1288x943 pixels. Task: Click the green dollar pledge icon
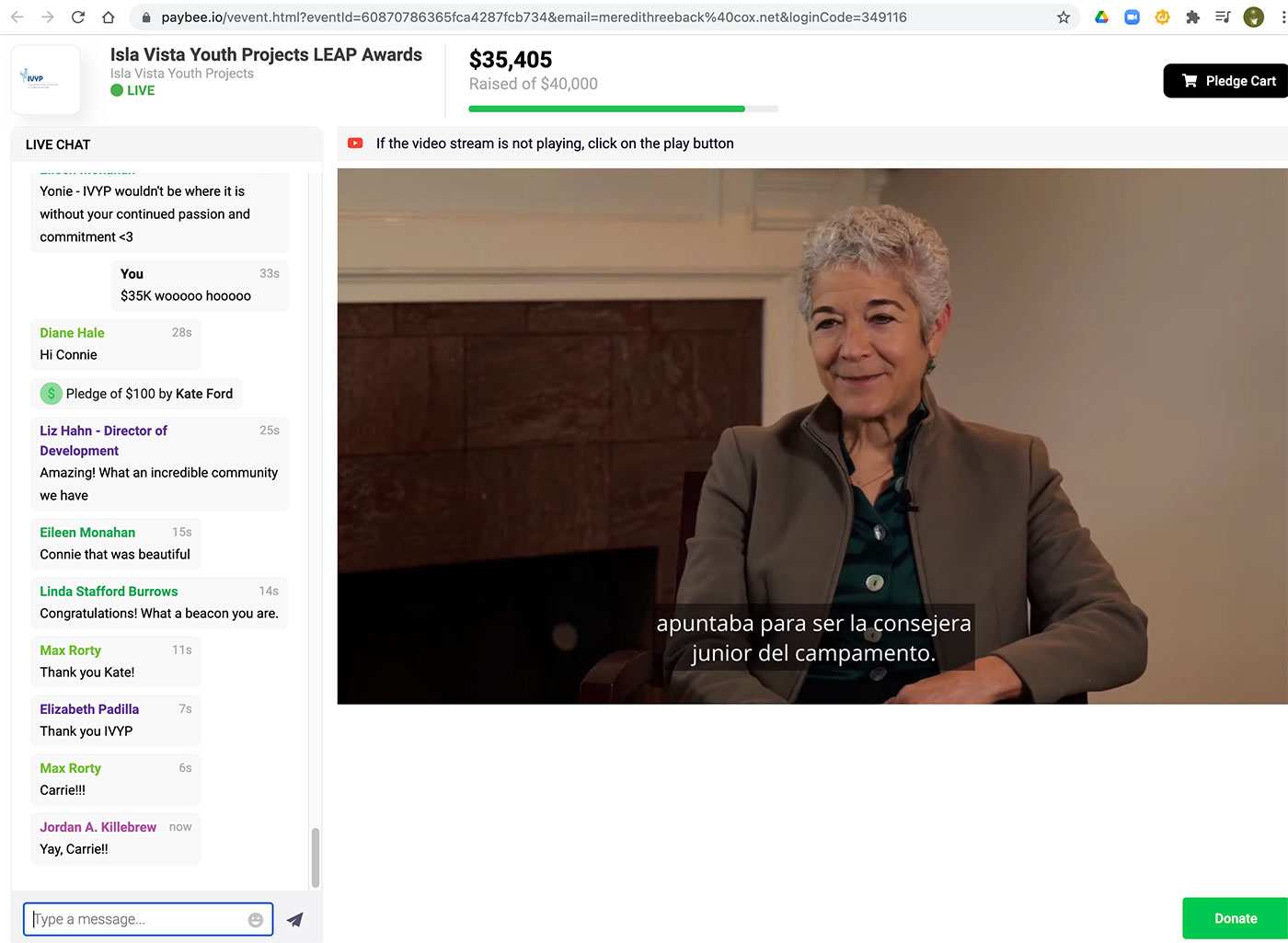52,394
